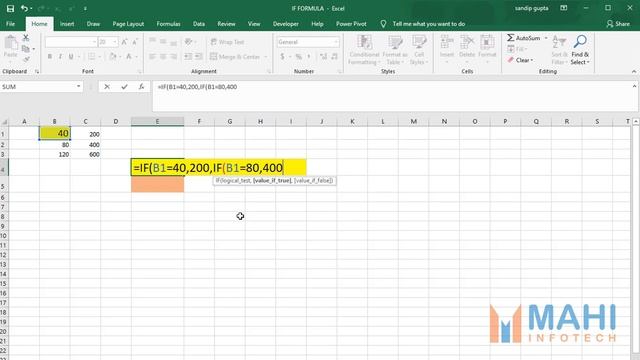This screenshot has height=360, width=640.
Task: Click the formula bar text
Action: [x=197, y=87]
